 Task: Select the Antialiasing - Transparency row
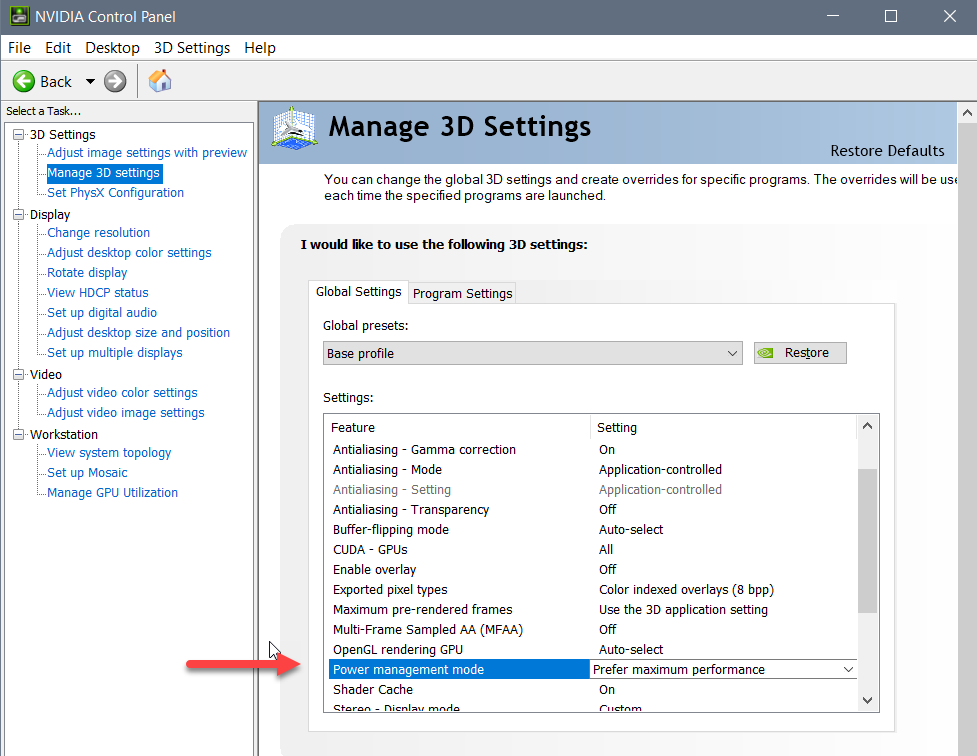(593, 509)
